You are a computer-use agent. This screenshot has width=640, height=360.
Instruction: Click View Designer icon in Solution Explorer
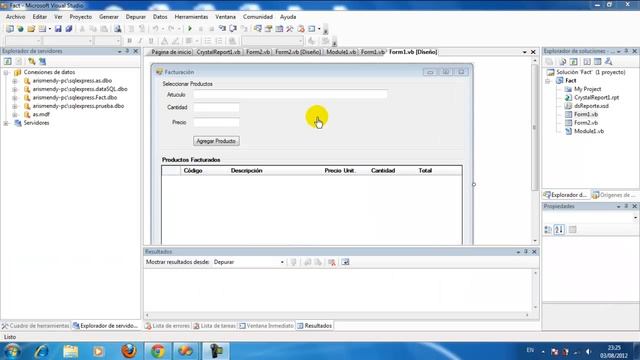[598, 62]
